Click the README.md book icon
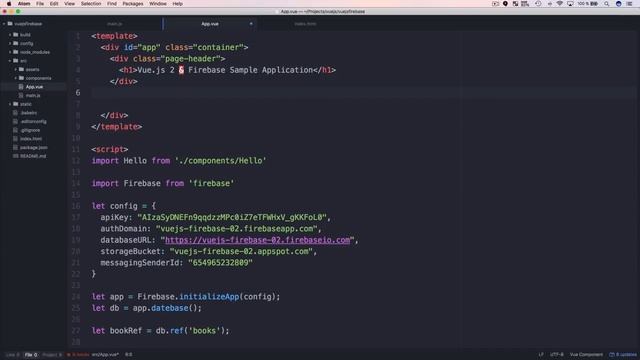Image resolution: width=640 pixels, height=360 pixels. 16,156
